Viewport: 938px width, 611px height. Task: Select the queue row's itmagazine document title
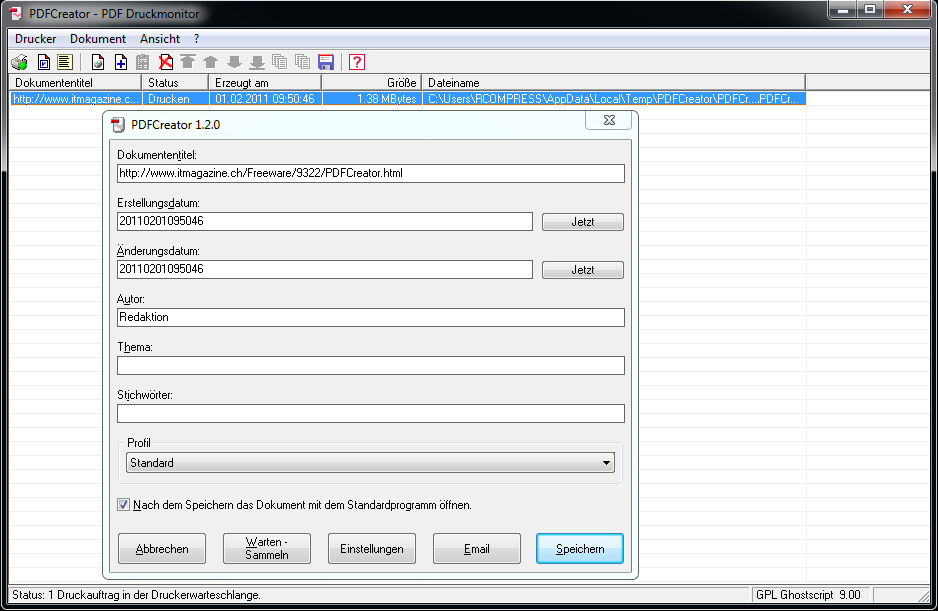coord(76,99)
